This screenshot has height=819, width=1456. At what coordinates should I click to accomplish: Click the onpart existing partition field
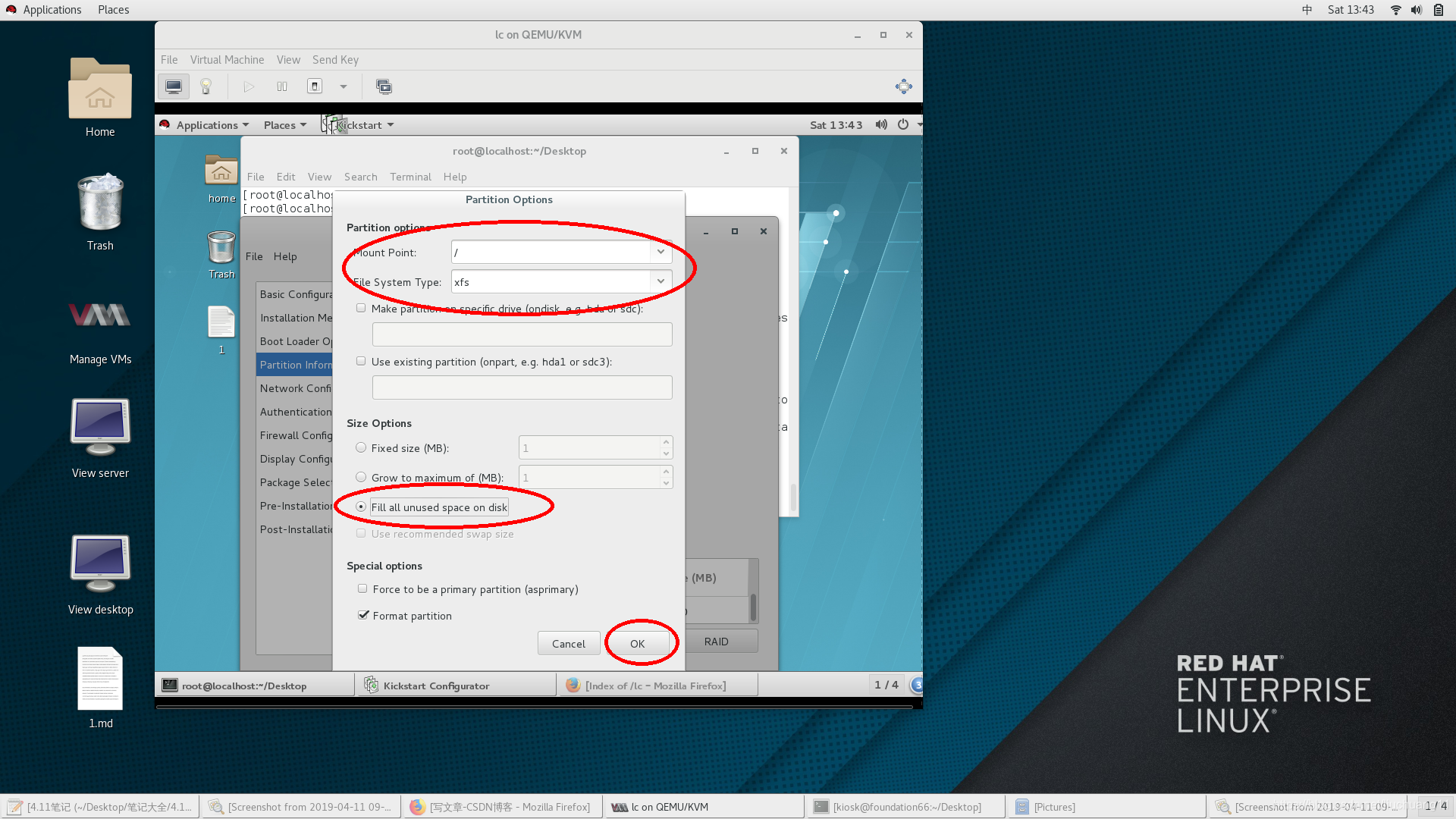click(x=522, y=388)
